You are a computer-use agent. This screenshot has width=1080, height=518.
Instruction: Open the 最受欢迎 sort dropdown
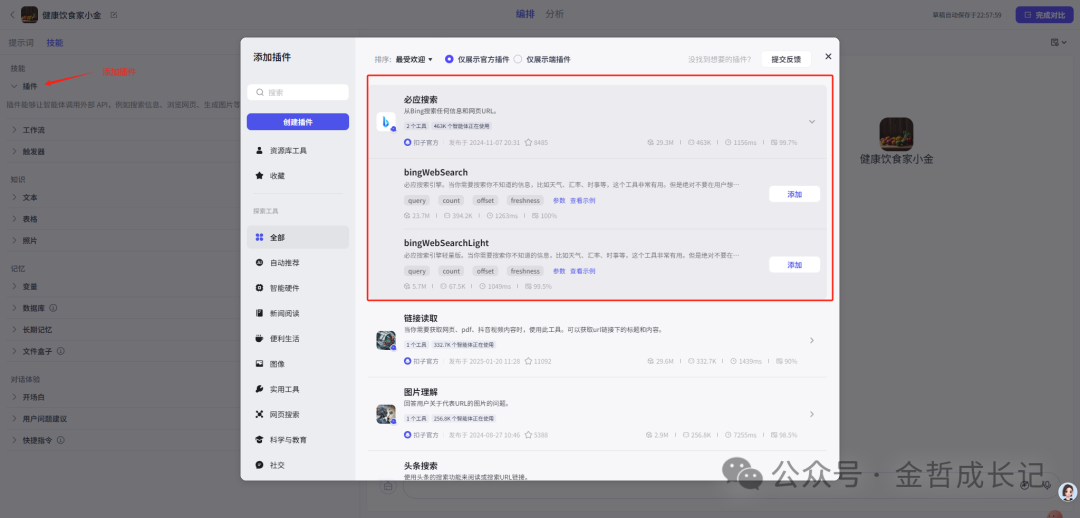pyautogui.click(x=414, y=59)
